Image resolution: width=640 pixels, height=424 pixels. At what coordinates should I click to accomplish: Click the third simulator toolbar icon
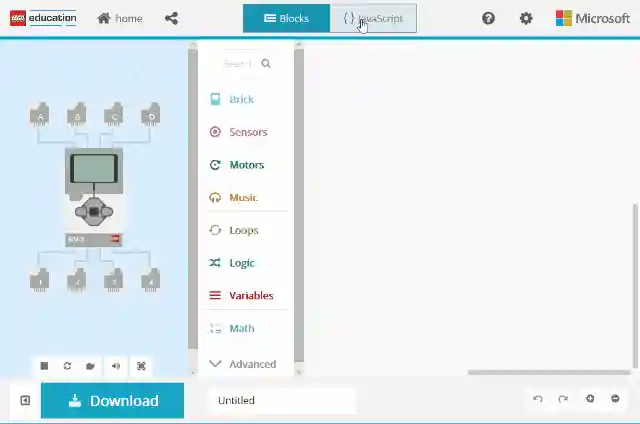pos(90,366)
